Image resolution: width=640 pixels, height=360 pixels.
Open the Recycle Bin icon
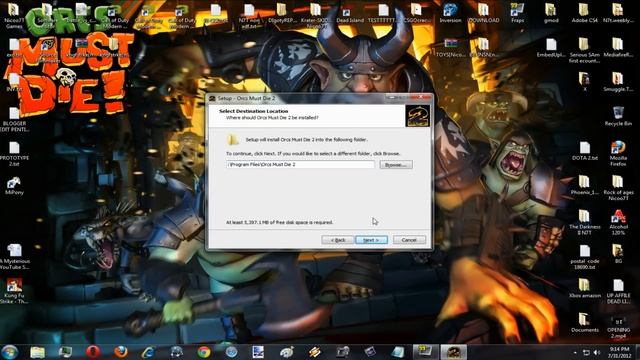point(618,116)
